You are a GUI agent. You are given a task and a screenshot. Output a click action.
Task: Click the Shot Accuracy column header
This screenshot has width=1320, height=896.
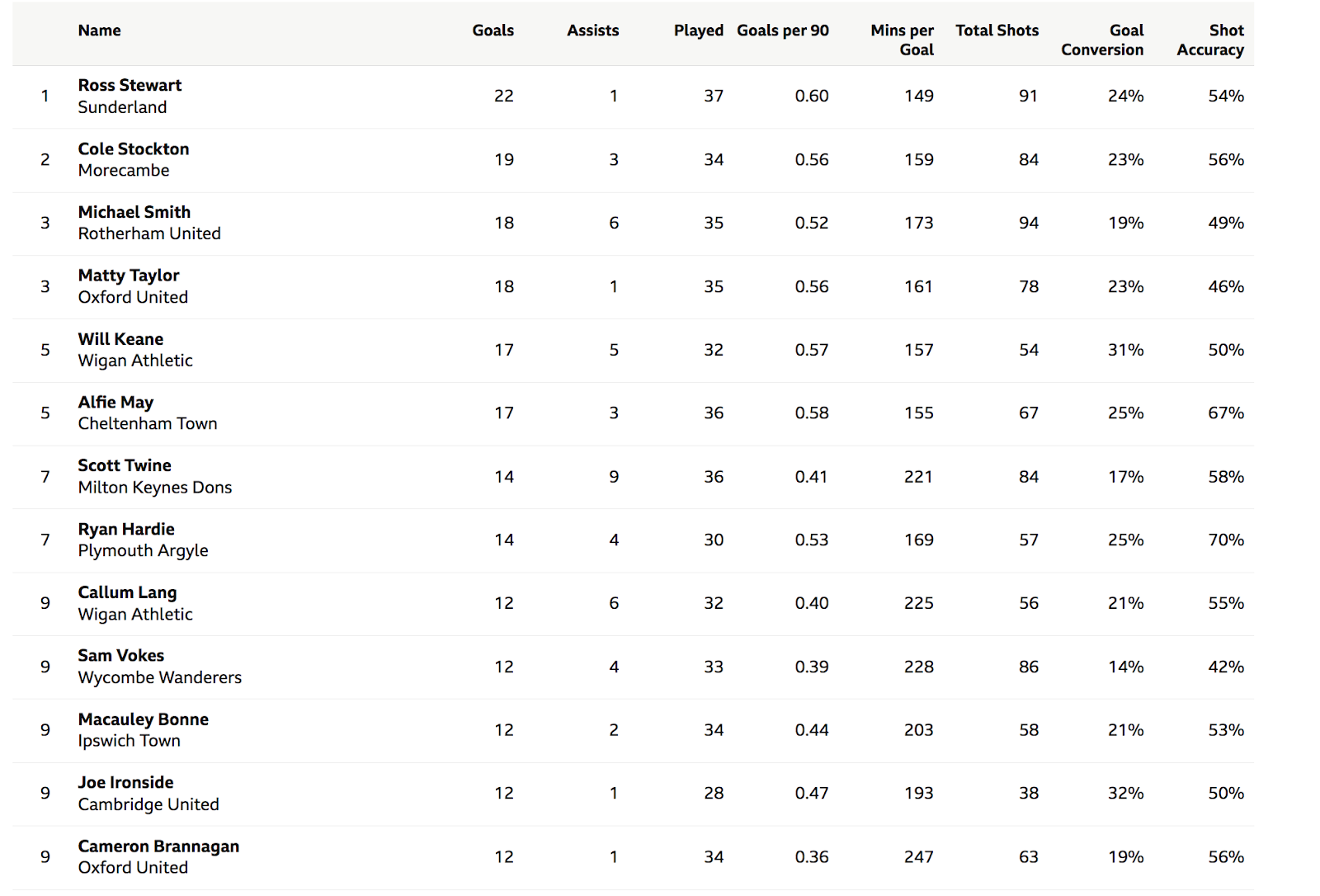click(1209, 40)
